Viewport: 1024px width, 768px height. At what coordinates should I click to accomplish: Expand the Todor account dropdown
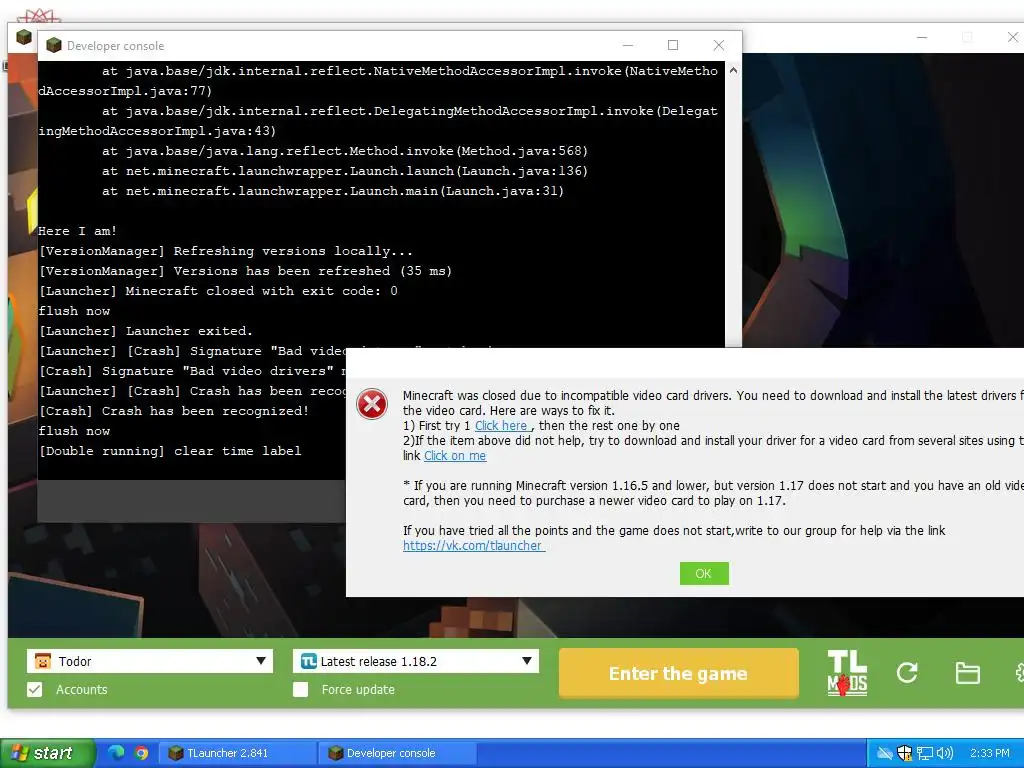click(261, 661)
